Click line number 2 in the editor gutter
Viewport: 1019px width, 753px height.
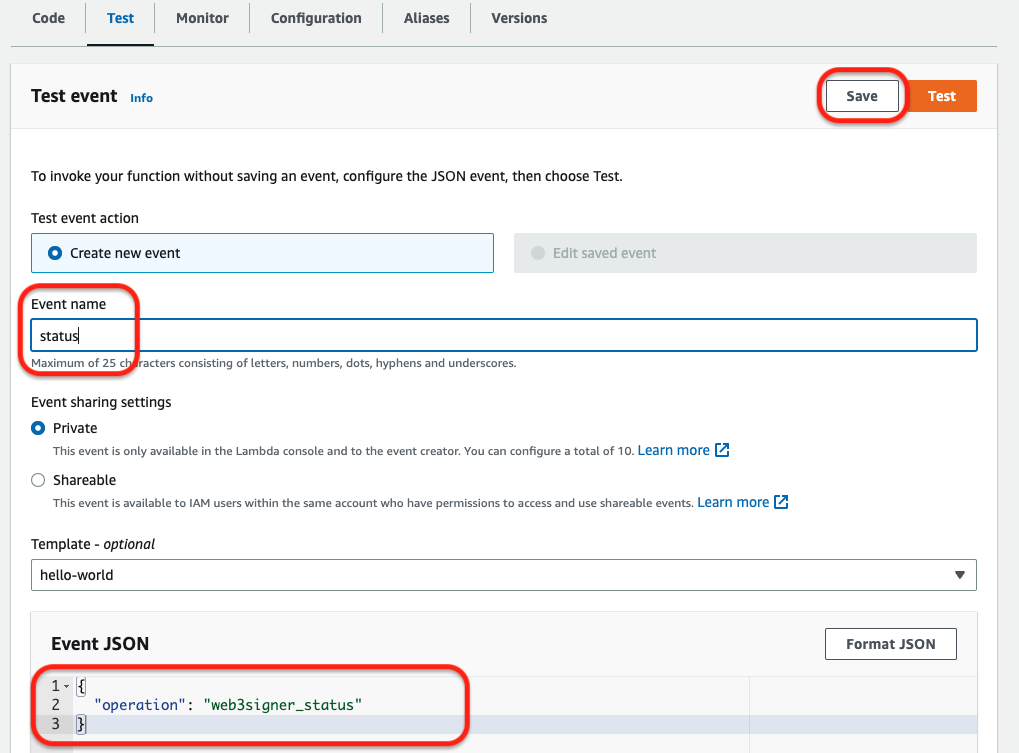click(x=56, y=705)
